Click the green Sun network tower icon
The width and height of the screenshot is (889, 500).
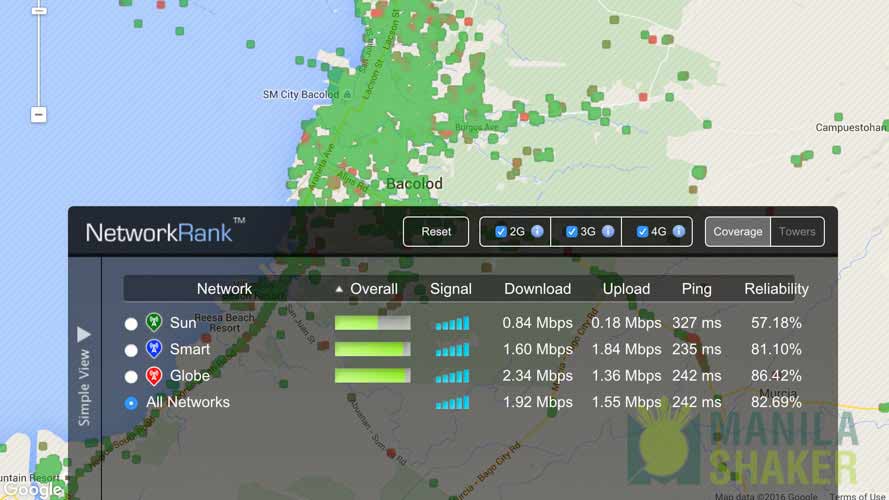coord(154,322)
